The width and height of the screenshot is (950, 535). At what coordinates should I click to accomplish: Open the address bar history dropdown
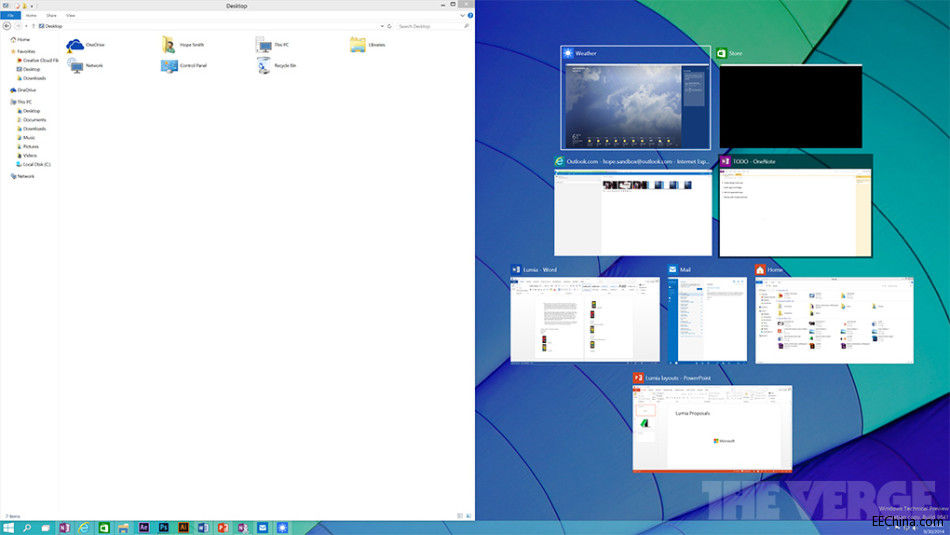382,26
